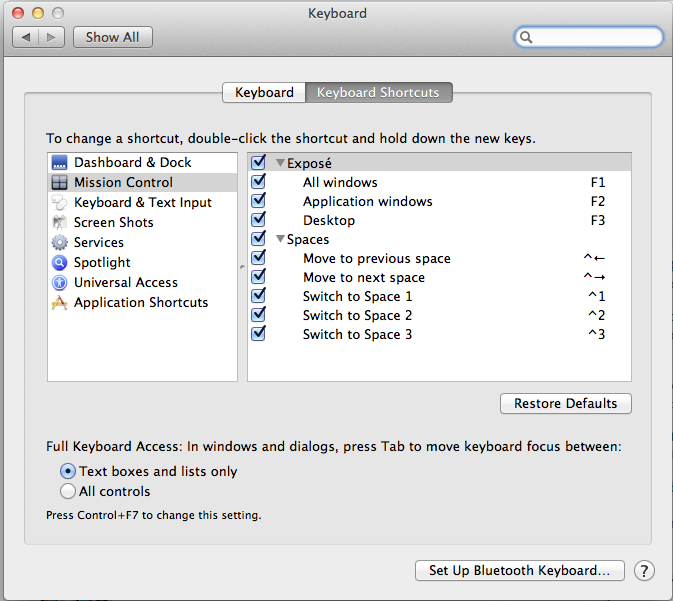Screen dimensions: 673x601
Task: Click the help question mark button
Action: 644,571
